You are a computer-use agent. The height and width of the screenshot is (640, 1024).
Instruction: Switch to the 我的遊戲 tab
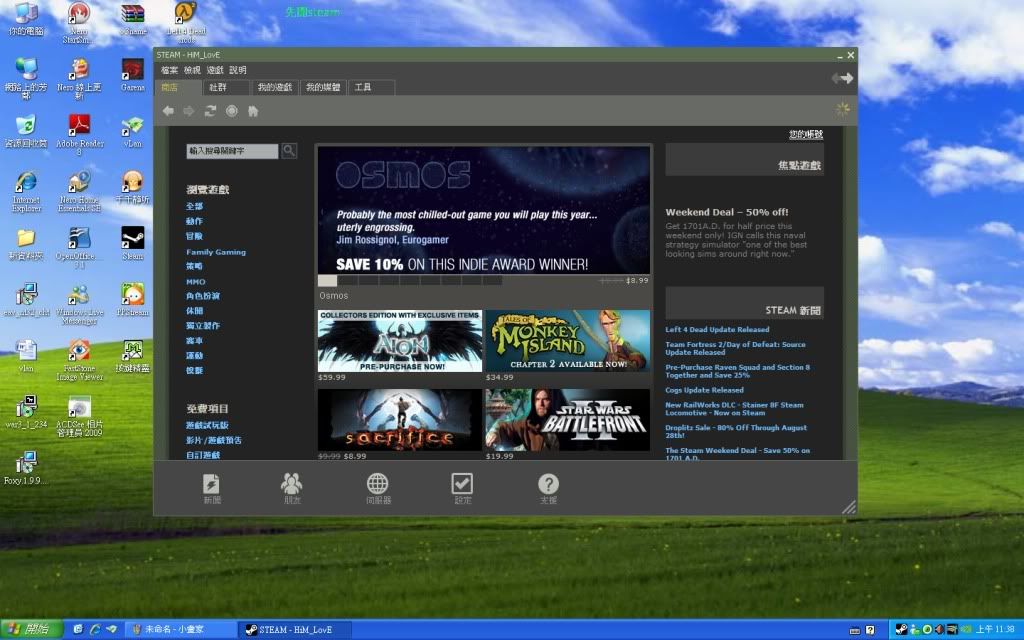[x=275, y=88]
